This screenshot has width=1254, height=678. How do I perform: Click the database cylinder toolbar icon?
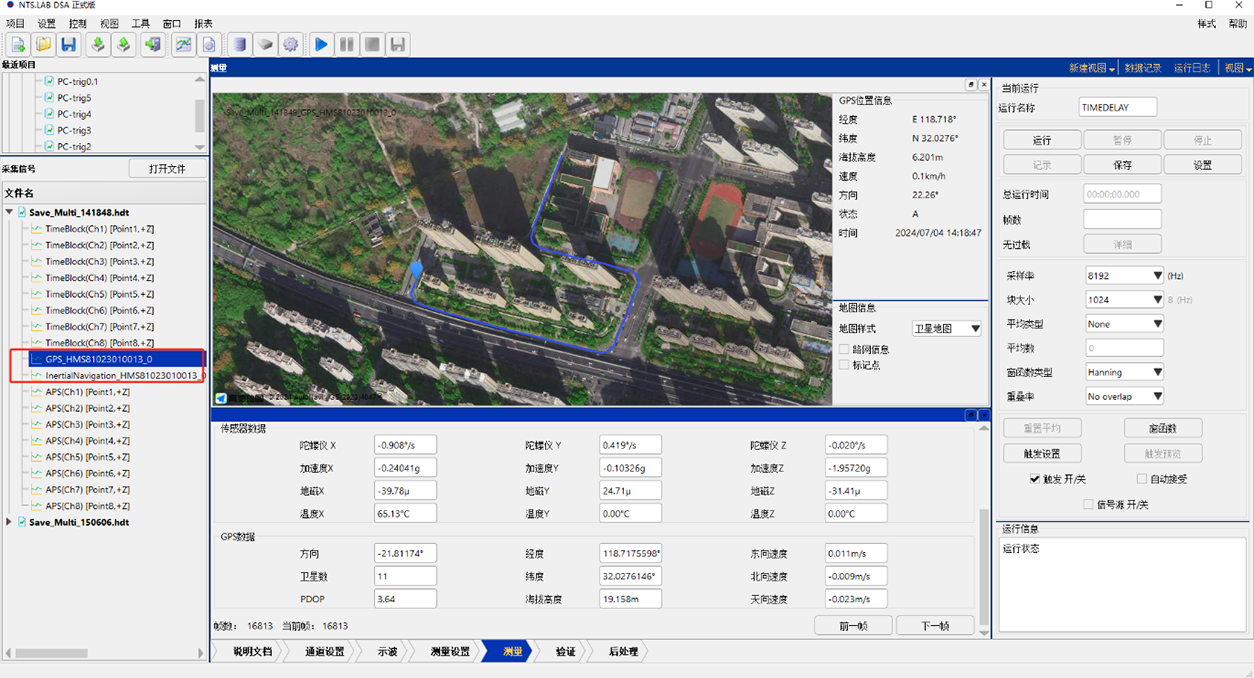pyautogui.click(x=239, y=44)
